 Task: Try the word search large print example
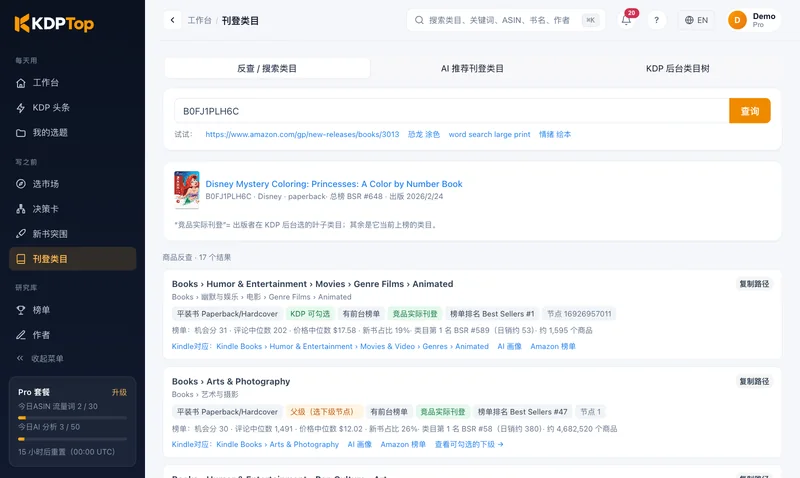(489, 134)
